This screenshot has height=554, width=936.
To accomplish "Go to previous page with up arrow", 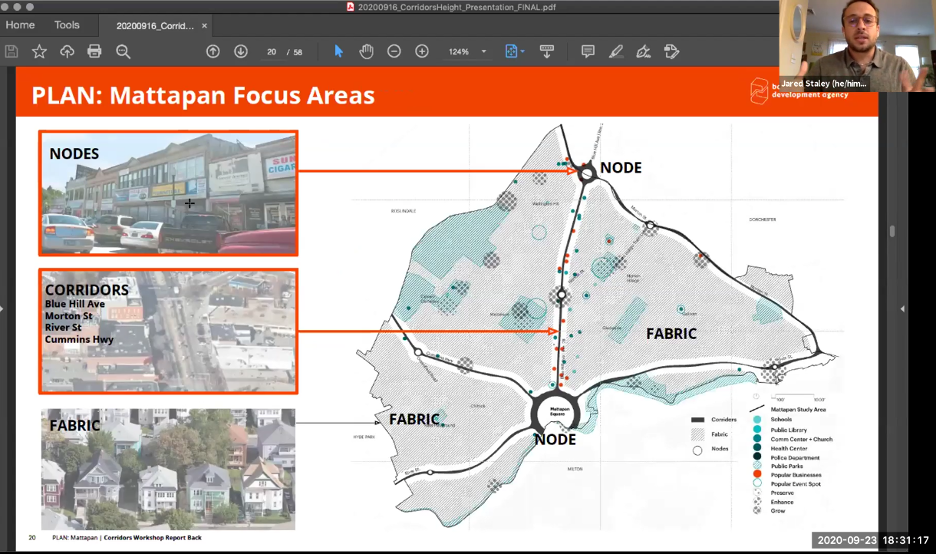I will [213, 51].
